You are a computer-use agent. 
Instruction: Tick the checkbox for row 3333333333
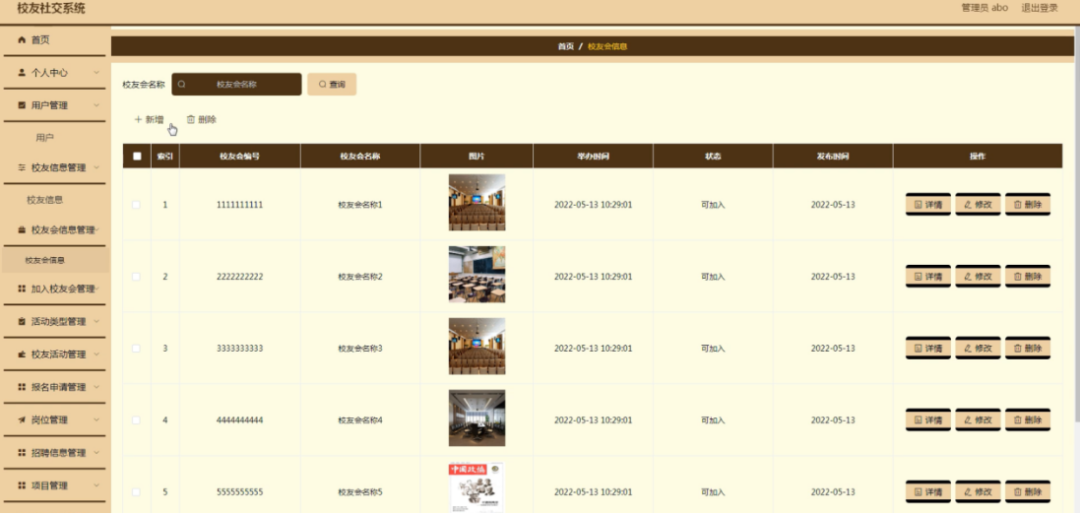coord(136,348)
